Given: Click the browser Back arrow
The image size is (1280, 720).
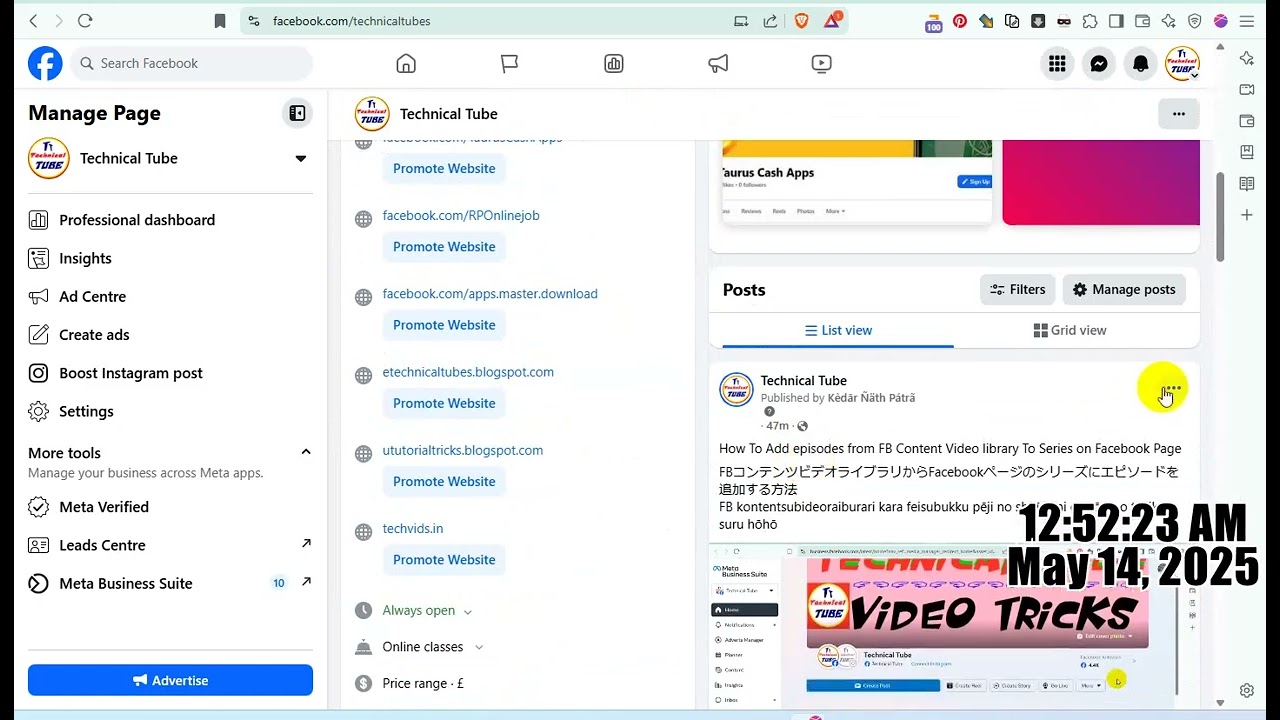Looking at the screenshot, I should (33, 21).
